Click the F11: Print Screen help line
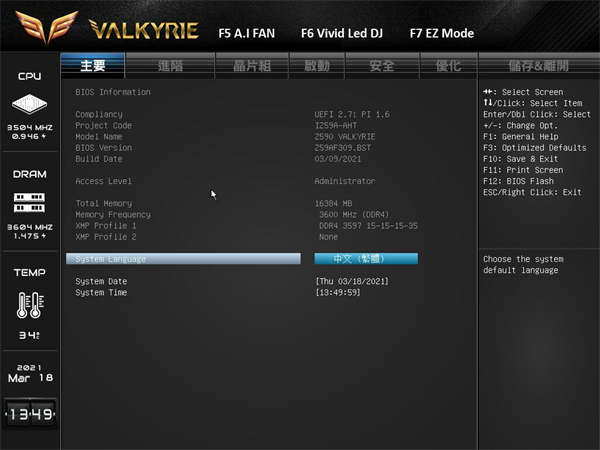The width and height of the screenshot is (600, 450). 523,170
